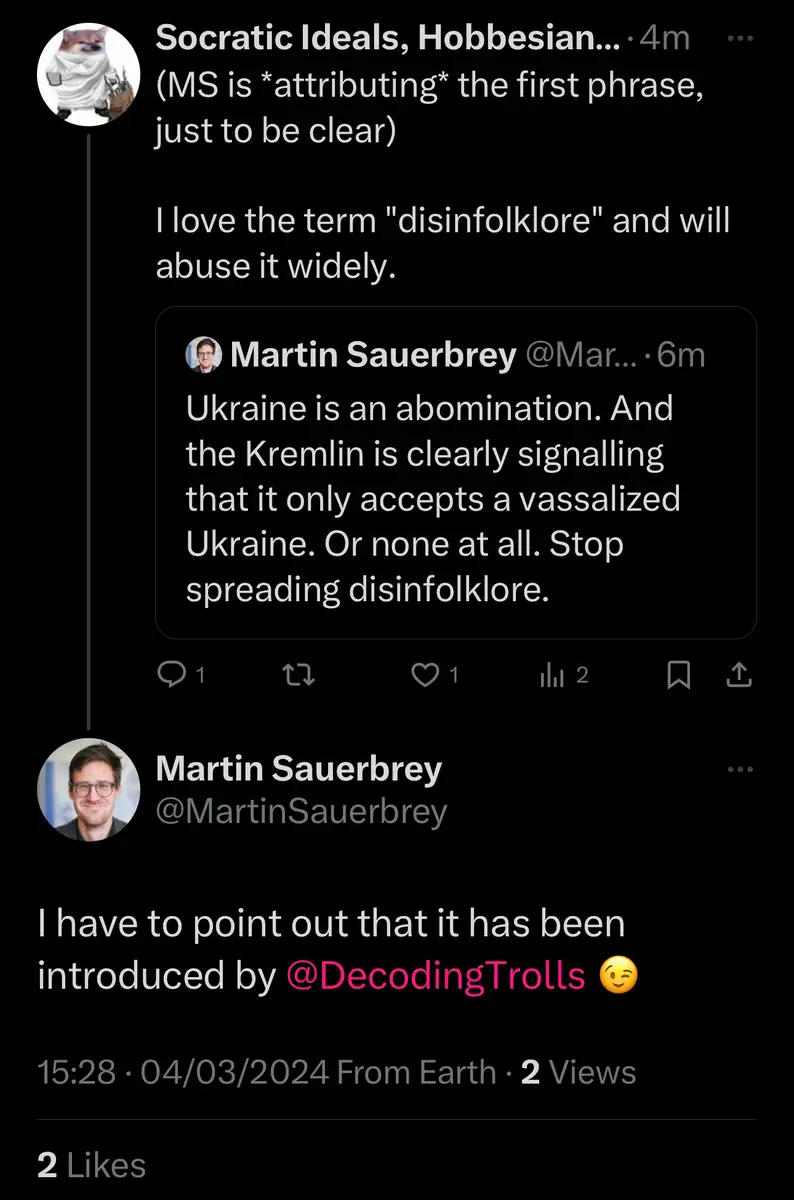The image size is (794, 1200).
Task: Open the @MartinSauerbrey handle
Action: click(x=301, y=811)
